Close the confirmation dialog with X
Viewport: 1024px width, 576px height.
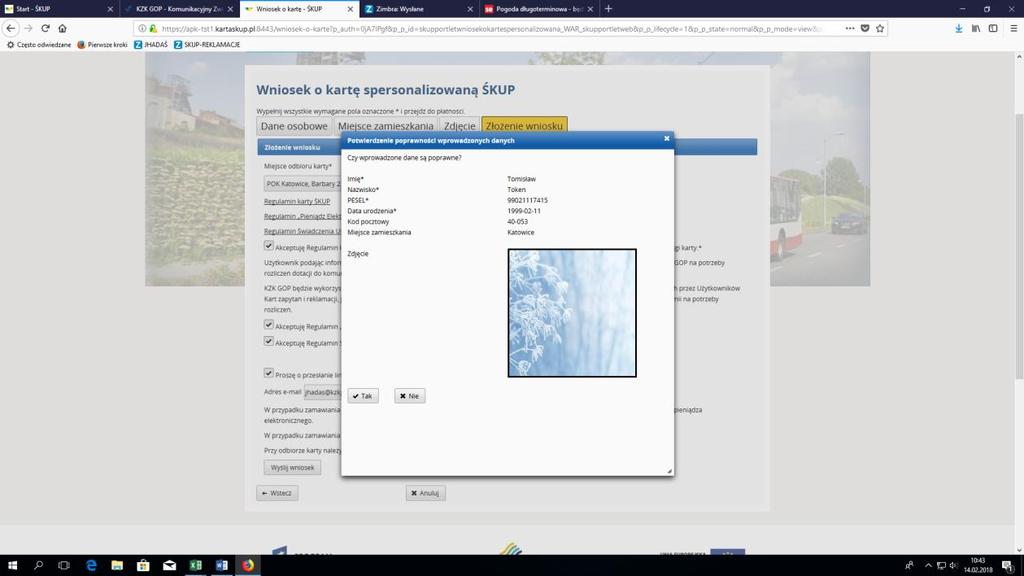point(666,138)
